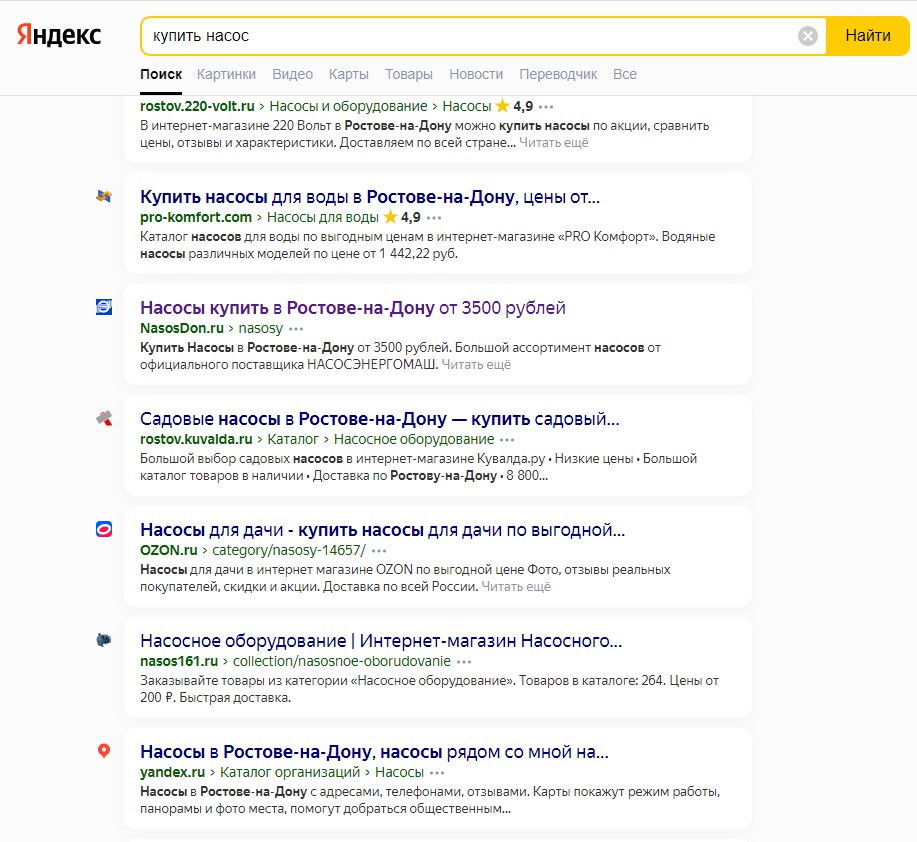Open more options for nasos161.ru result

[x=464, y=662]
